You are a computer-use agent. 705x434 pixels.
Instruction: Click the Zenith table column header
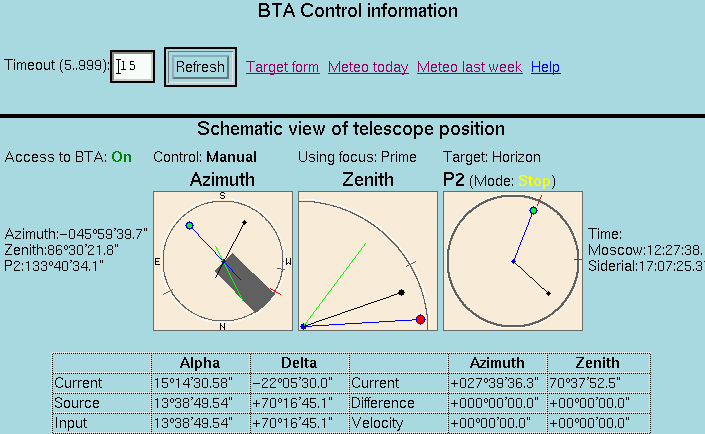coord(598,363)
